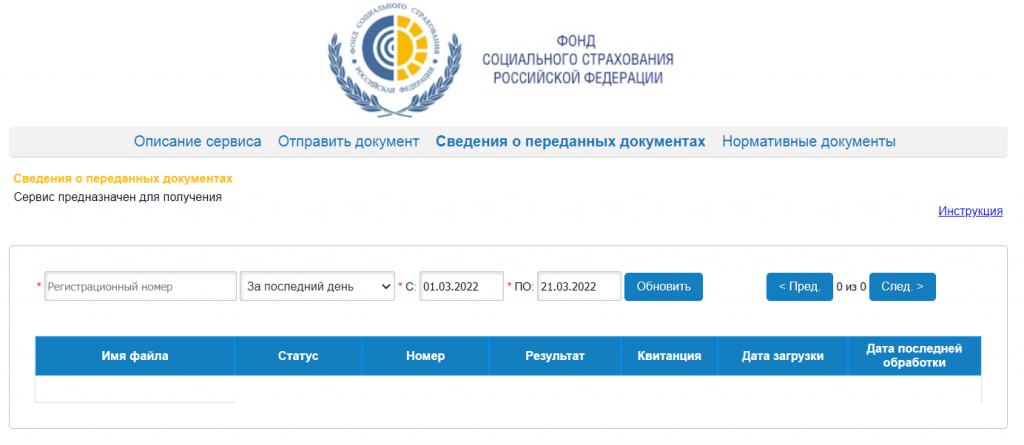The width and height of the screenshot is (1024, 445).
Task: Click the end date field 21.03.2022
Action: point(578,286)
